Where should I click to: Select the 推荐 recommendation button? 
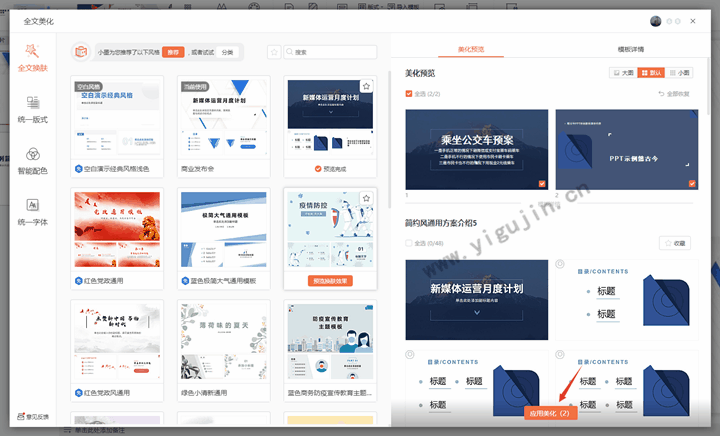click(173, 52)
